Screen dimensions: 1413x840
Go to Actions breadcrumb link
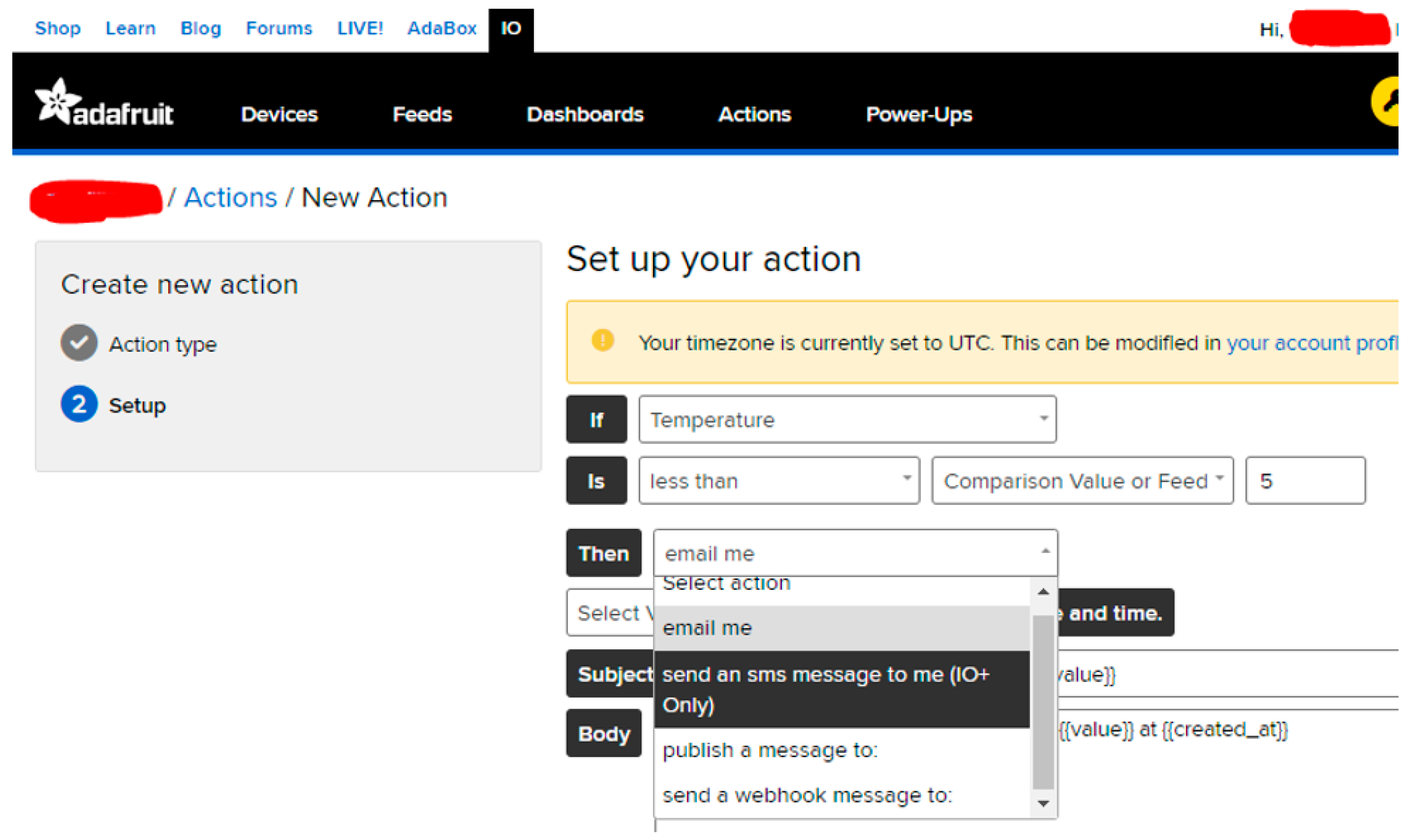click(x=230, y=197)
